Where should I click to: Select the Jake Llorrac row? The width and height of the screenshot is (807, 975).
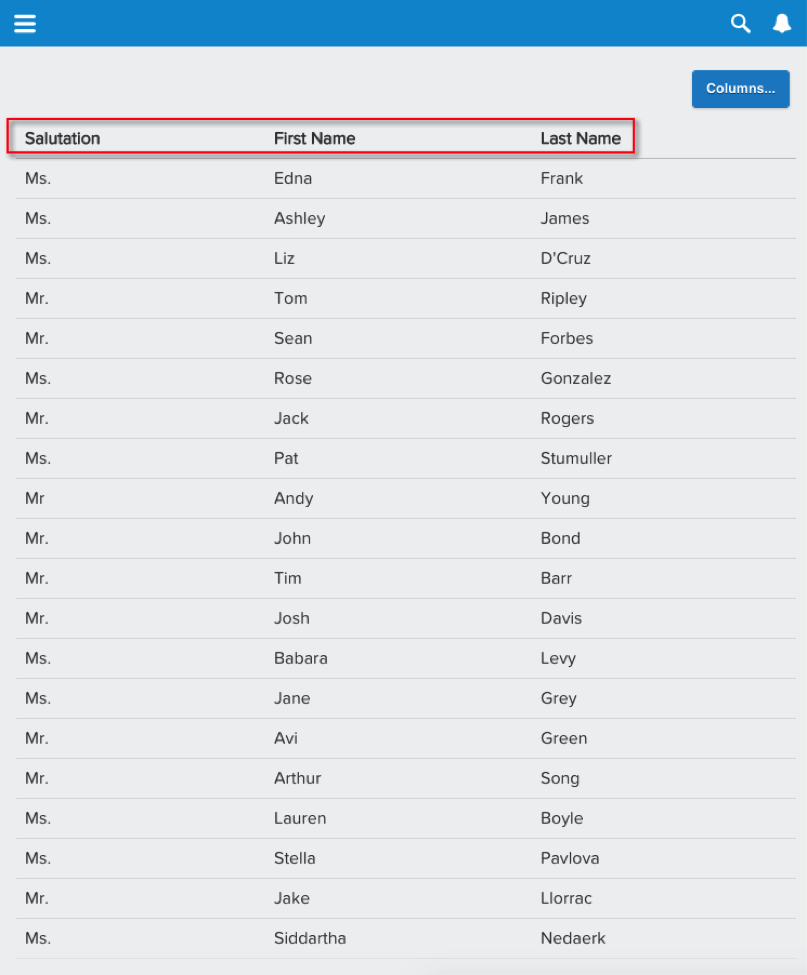(406, 899)
